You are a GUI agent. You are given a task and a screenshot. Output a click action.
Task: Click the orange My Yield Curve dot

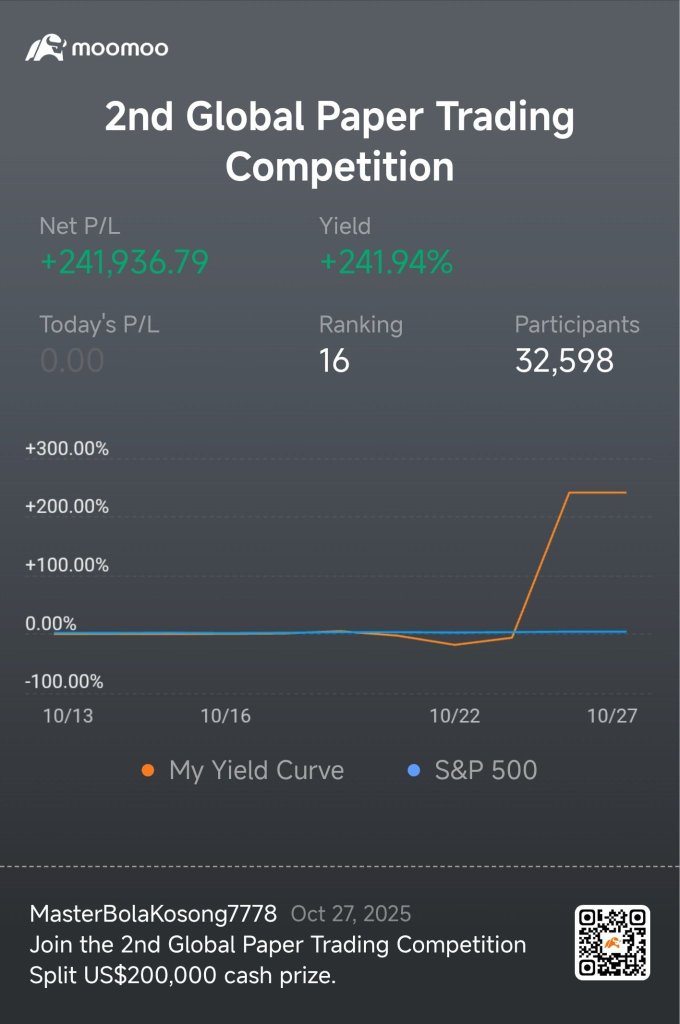coord(148,771)
